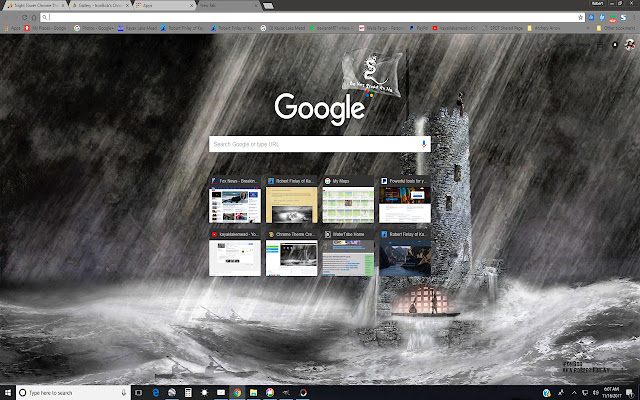The image size is (640, 400).
Task: Open the Mail app in the taskbar
Action: [x=221, y=393]
